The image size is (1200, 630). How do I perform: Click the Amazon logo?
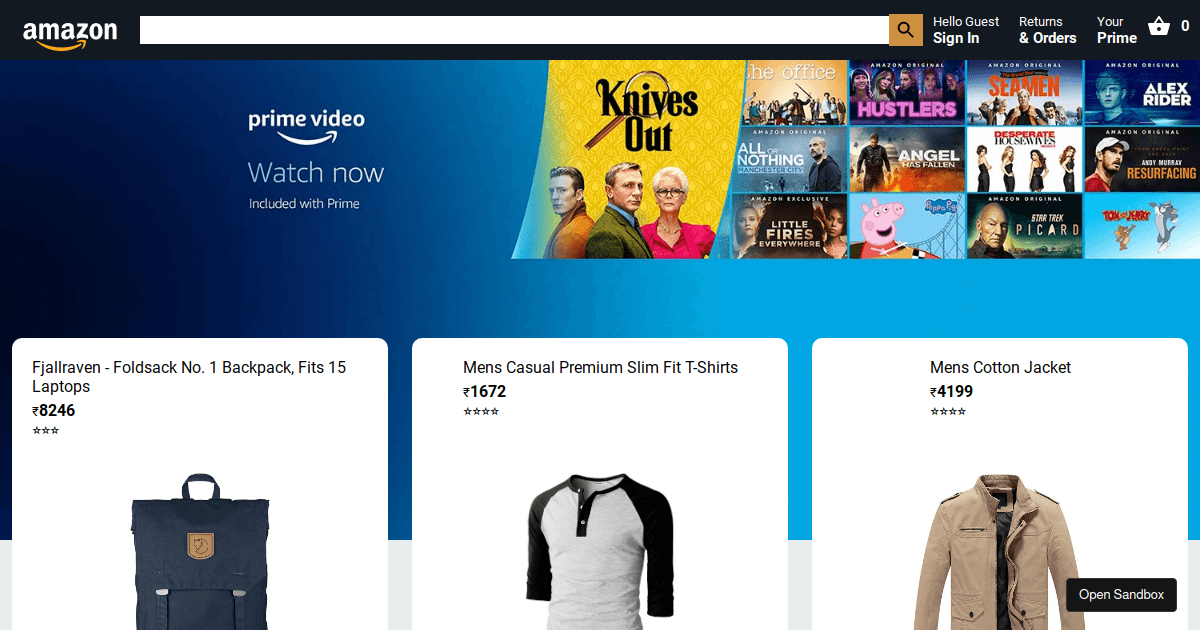(x=70, y=33)
